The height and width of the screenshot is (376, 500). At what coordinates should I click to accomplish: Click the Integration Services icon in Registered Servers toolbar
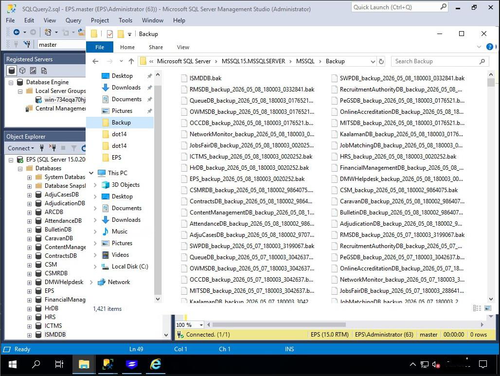coord(44,70)
